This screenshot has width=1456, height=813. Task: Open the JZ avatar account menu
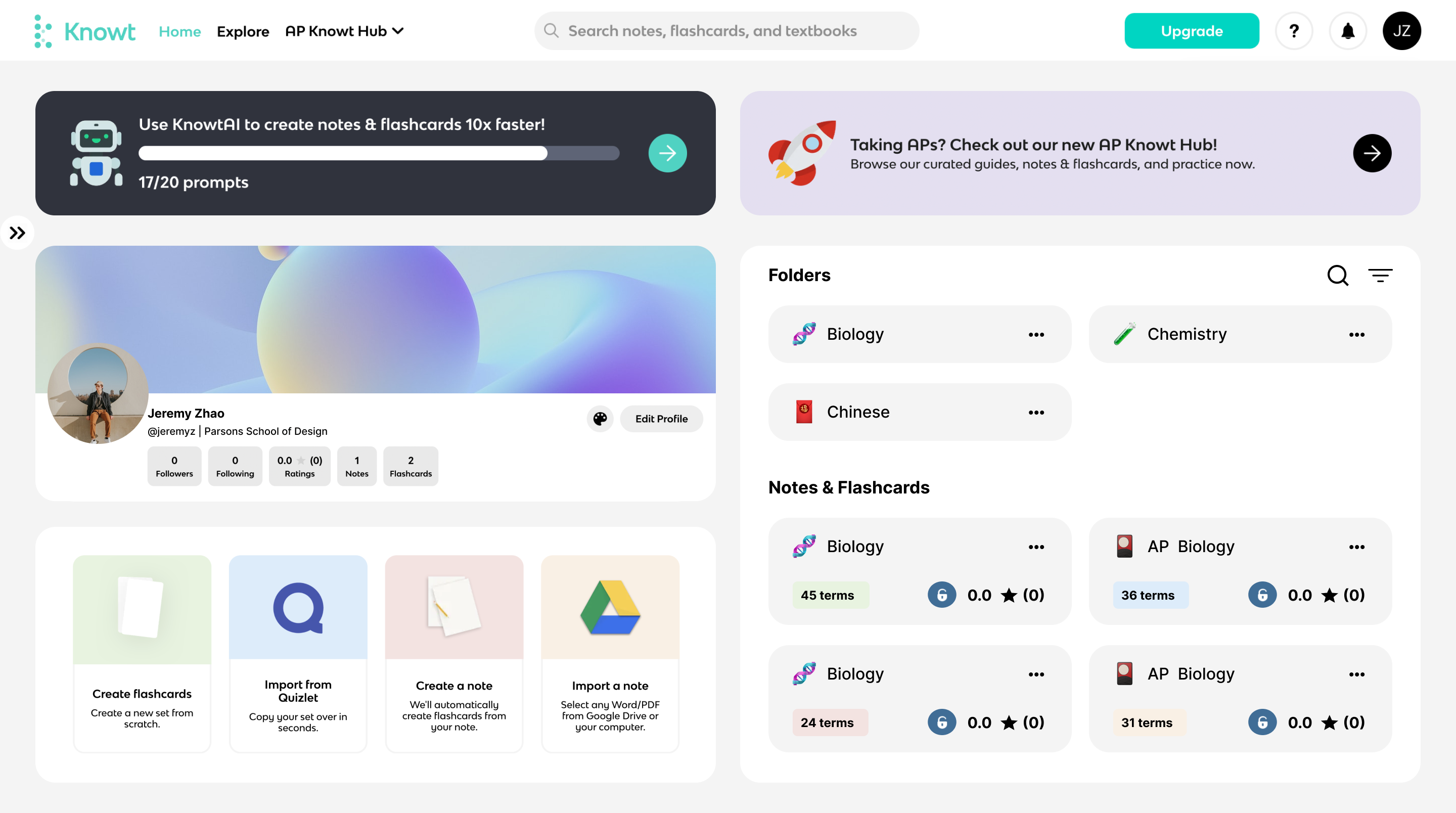pyautogui.click(x=1401, y=31)
